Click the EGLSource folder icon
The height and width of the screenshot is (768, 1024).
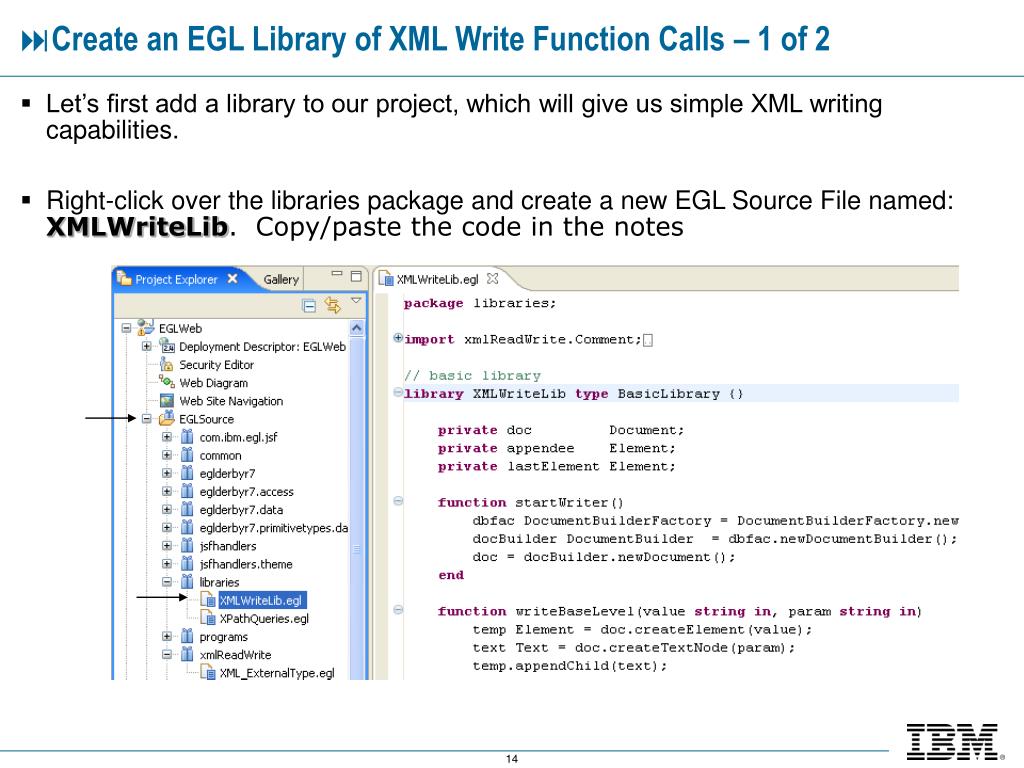click(x=167, y=418)
